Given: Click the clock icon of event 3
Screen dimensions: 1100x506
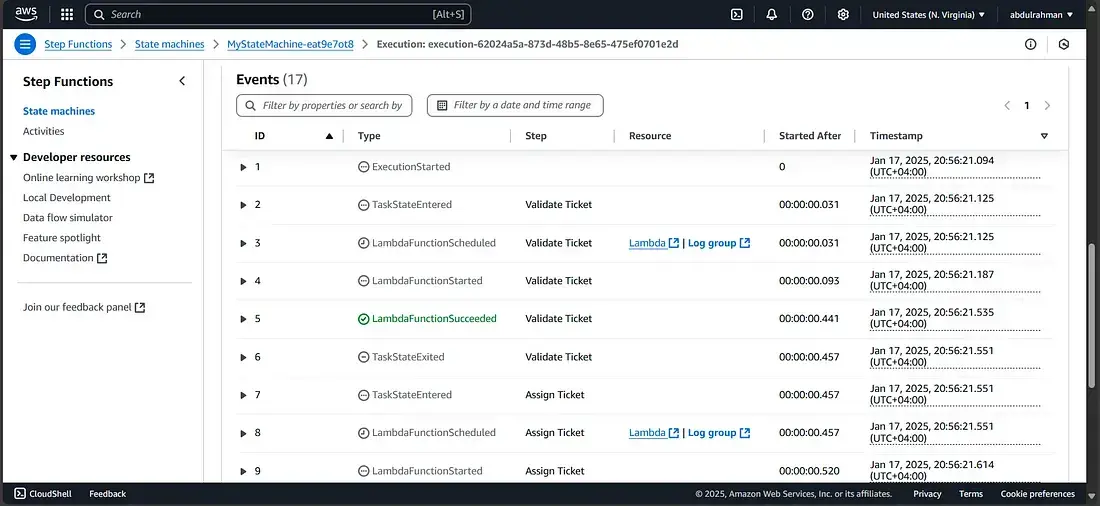Looking at the screenshot, I should (x=363, y=244).
